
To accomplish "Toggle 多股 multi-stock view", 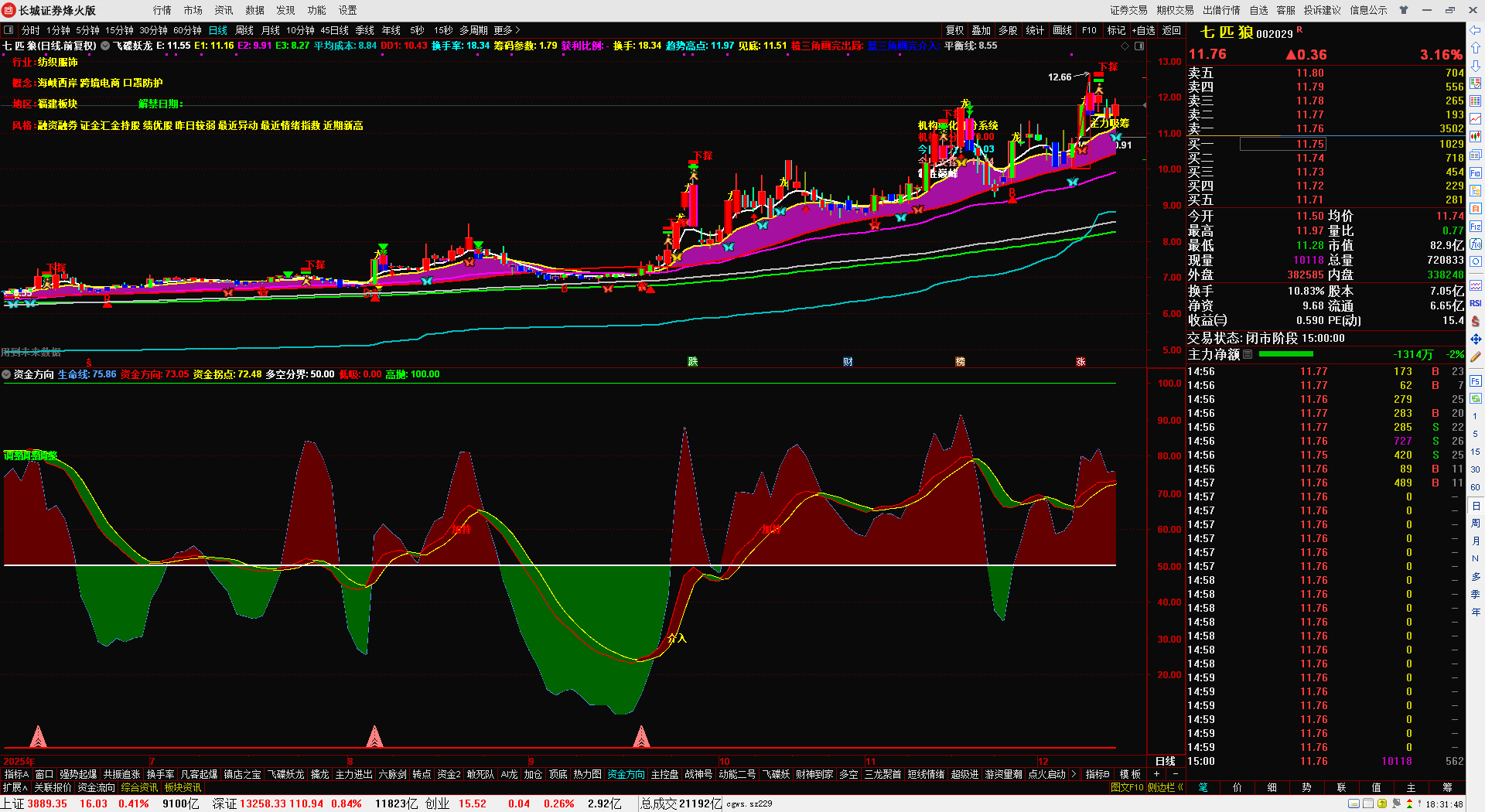I will click(x=1008, y=30).
